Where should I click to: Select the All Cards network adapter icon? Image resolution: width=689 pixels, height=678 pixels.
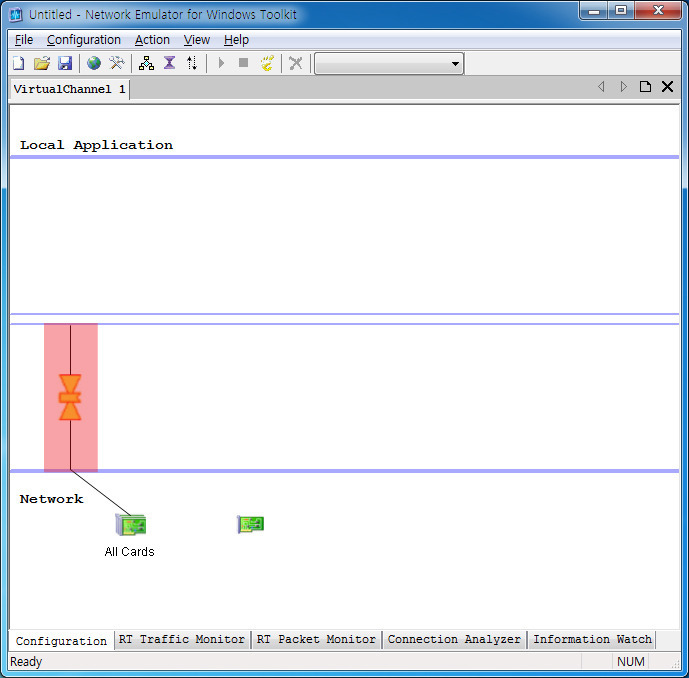(131, 524)
